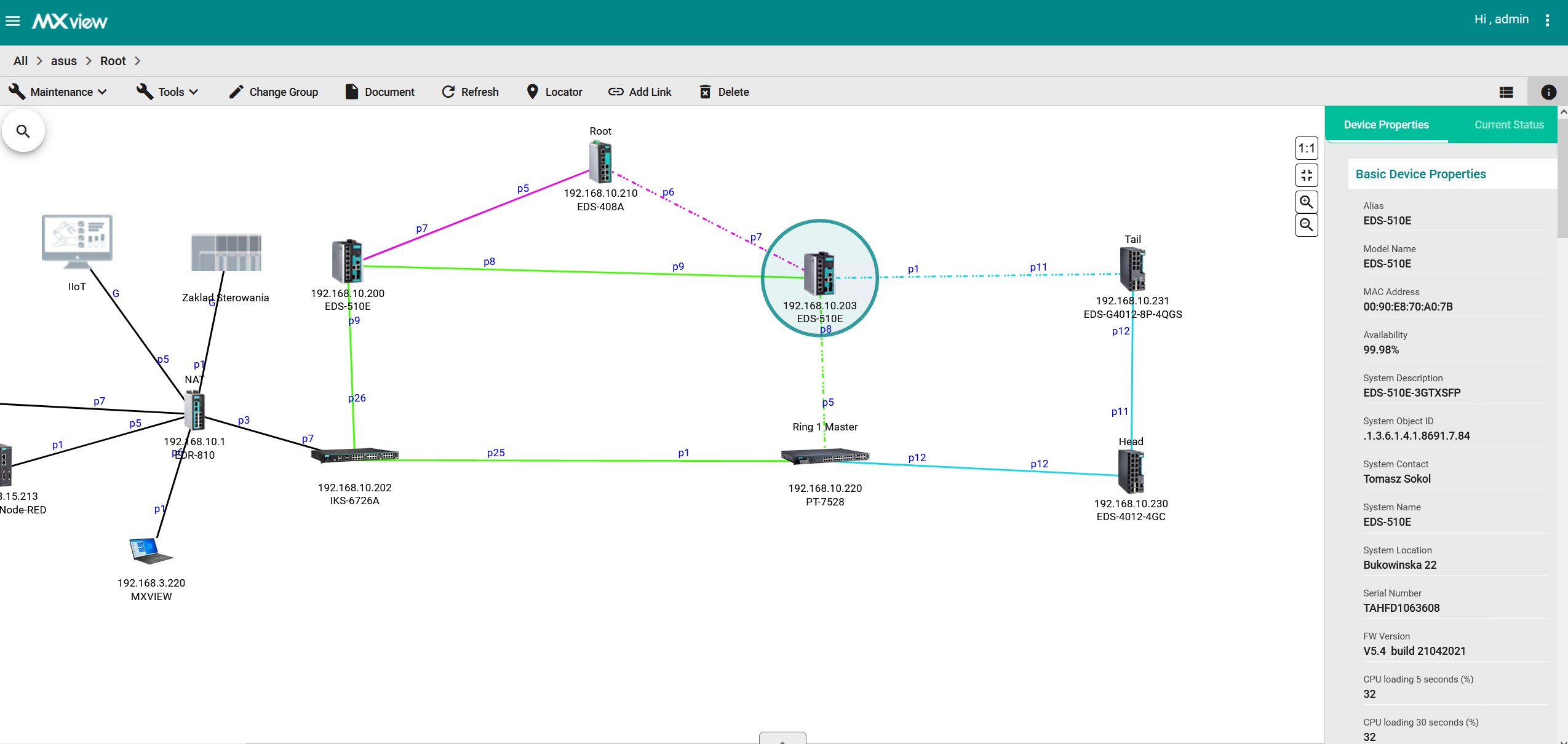The image size is (1568, 744).
Task: Expand the bottom panel handle
Action: pos(782,738)
